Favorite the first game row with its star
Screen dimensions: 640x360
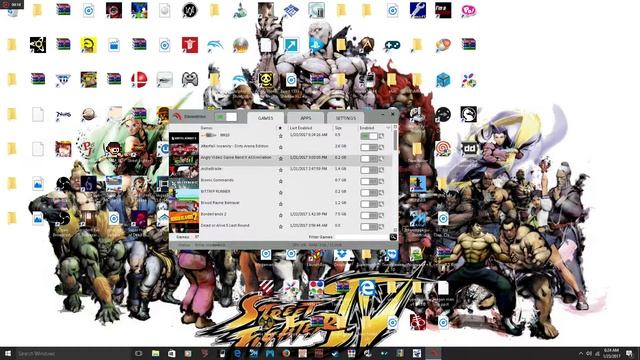pyautogui.click(x=280, y=136)
